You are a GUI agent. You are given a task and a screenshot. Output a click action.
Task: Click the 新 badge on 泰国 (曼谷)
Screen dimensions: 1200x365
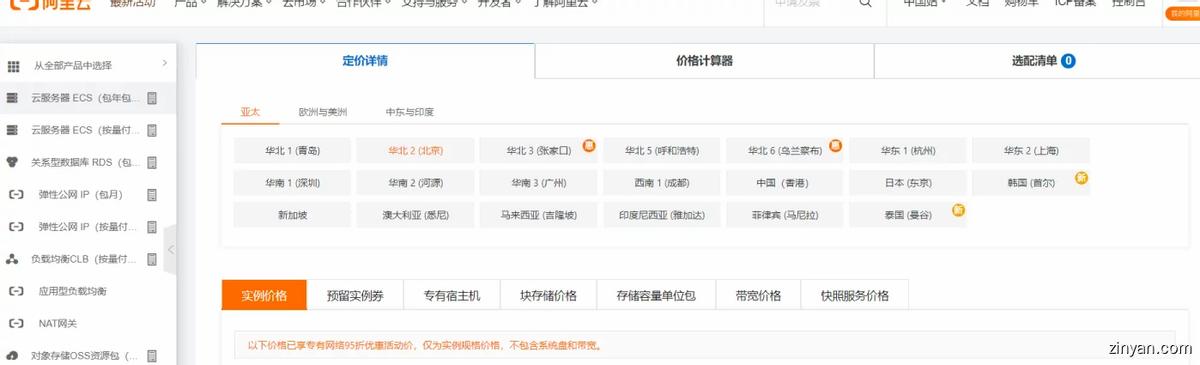click(958, 210)
